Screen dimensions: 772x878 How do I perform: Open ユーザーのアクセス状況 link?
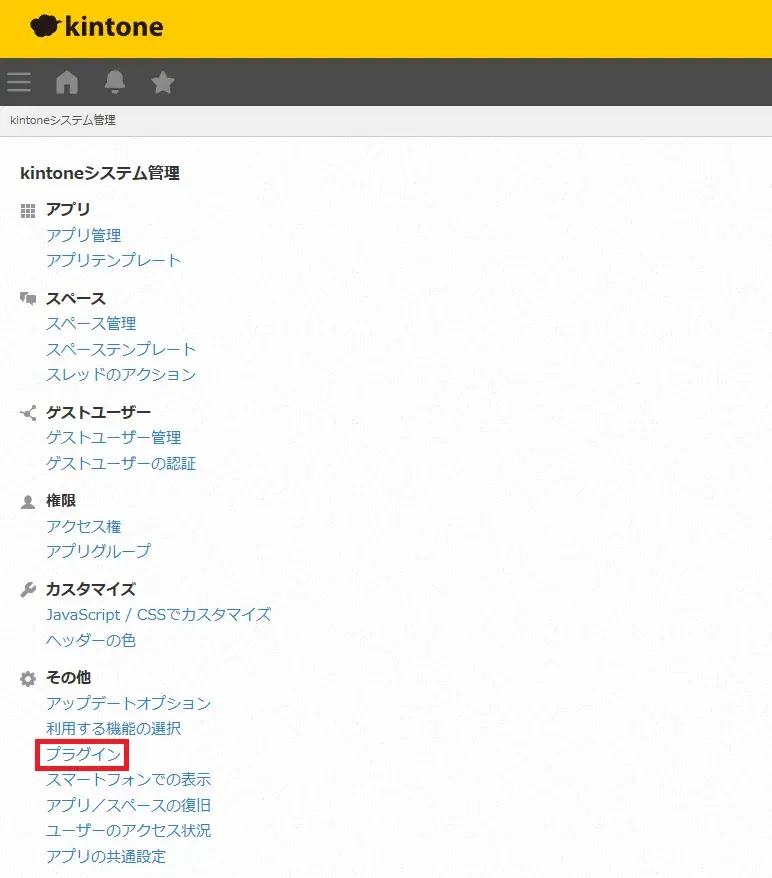pyautogui.click(x=129, y=830)
